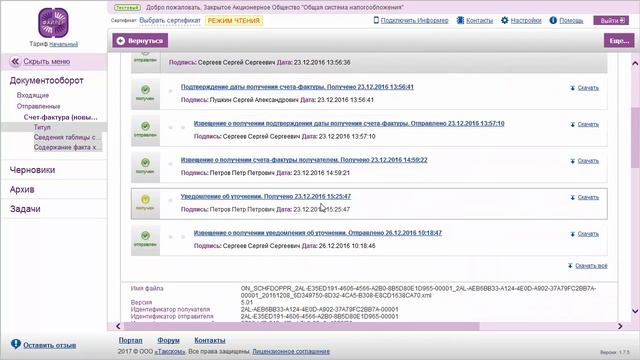Open Настройки link
This screenshot has width=640, height=360.
(x=526, y=20)
